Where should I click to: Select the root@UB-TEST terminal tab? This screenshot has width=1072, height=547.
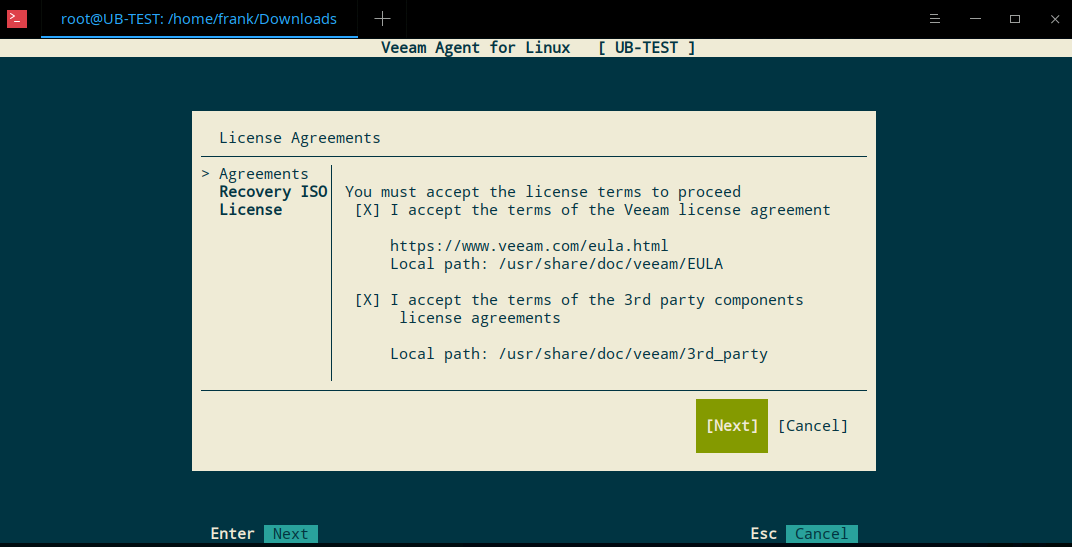(x=199, y=19)
